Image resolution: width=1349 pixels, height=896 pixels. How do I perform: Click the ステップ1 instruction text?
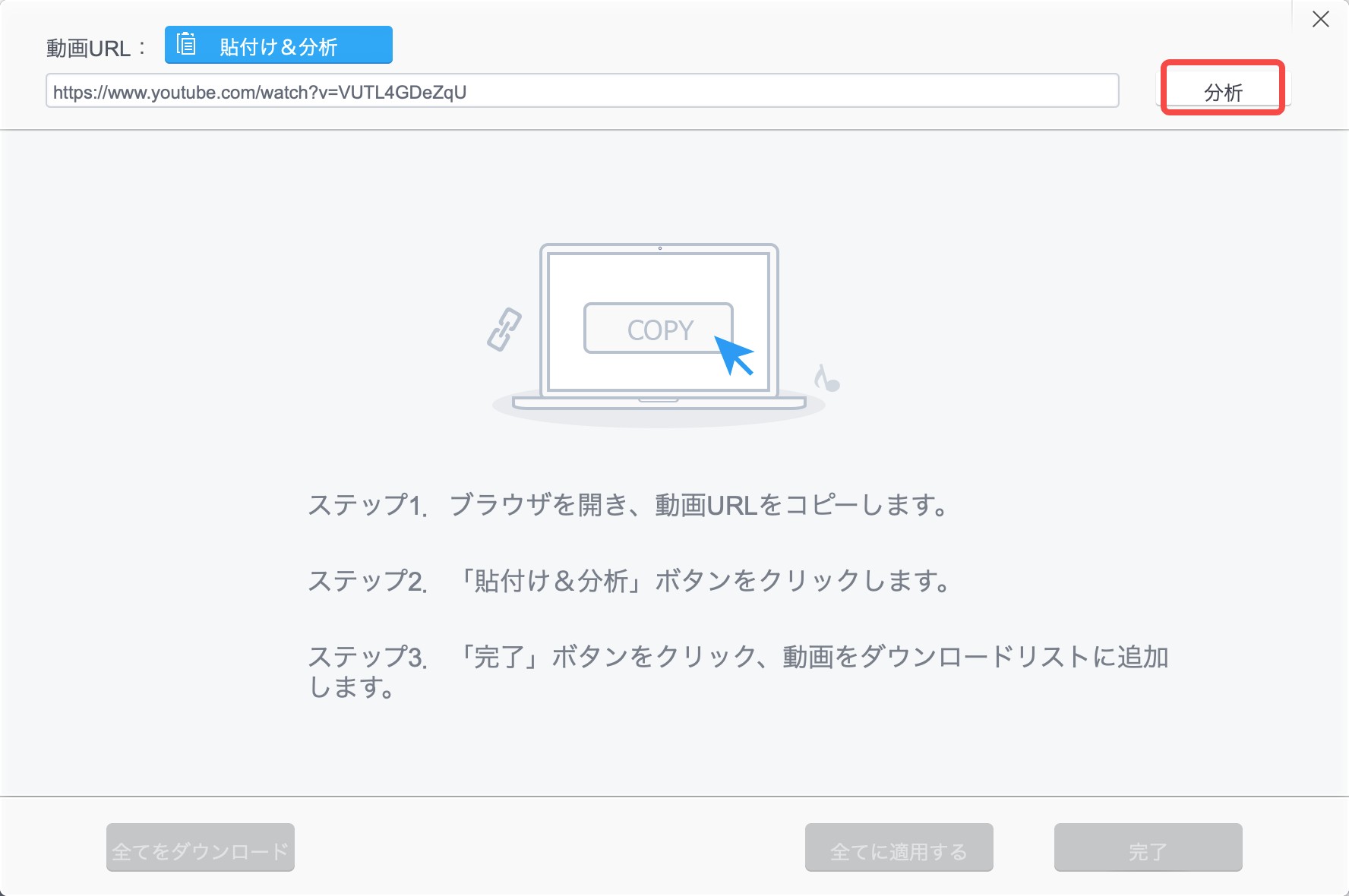[x=627, y=506]
